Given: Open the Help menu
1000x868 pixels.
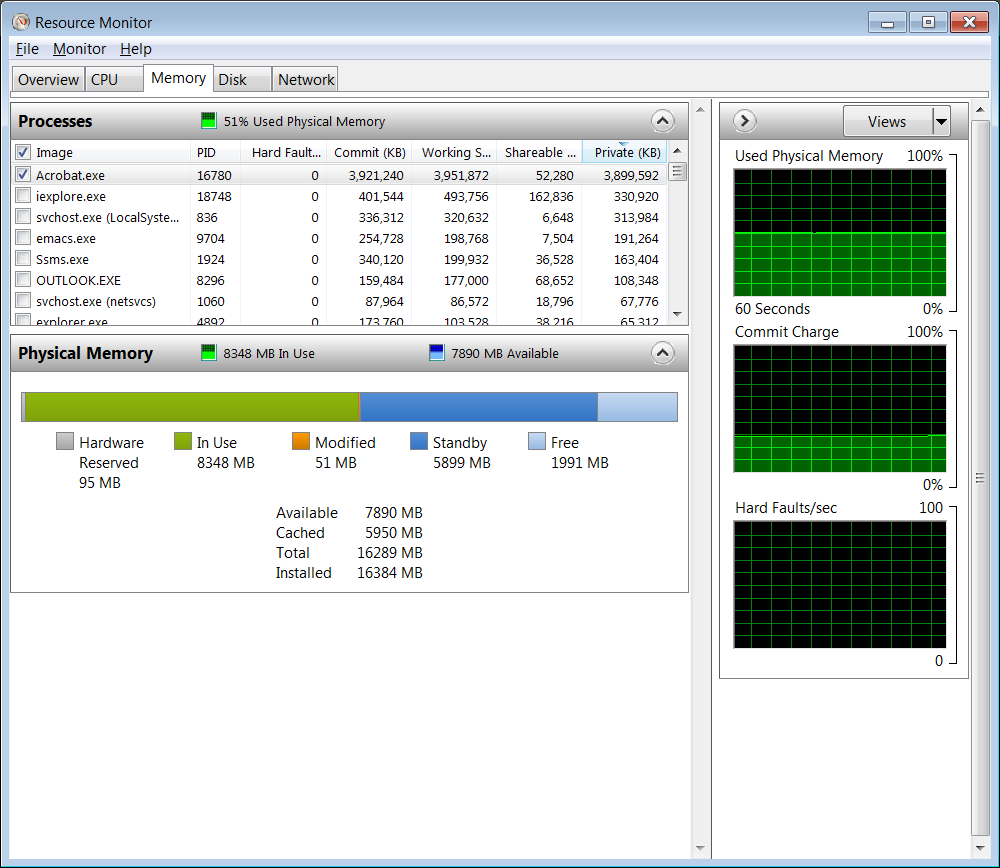Looking at the screenshot, I should pyautogui.click(x=135, y=49).
